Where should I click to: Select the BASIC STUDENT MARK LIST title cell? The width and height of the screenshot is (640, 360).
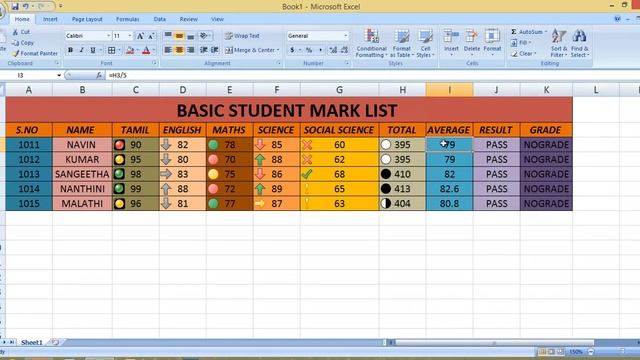coord(289,110)
